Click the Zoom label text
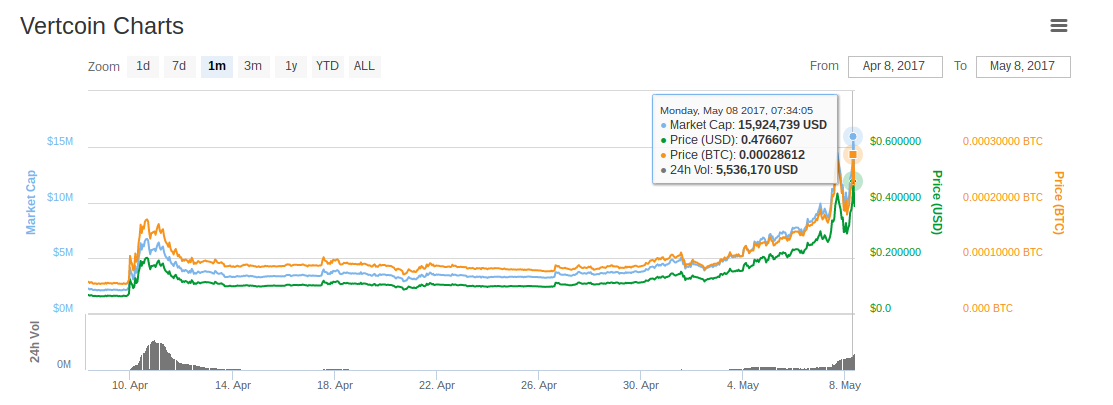 [104, 67]
